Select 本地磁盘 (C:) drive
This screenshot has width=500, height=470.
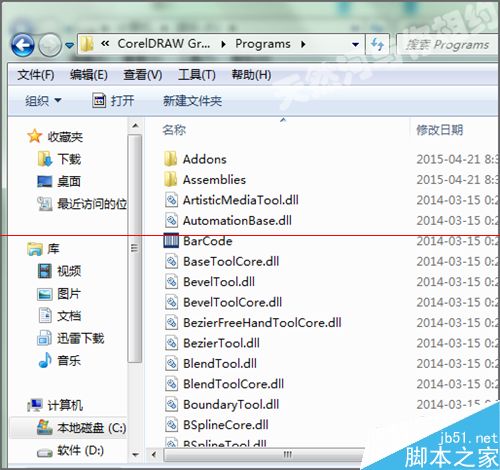[81, 428]
